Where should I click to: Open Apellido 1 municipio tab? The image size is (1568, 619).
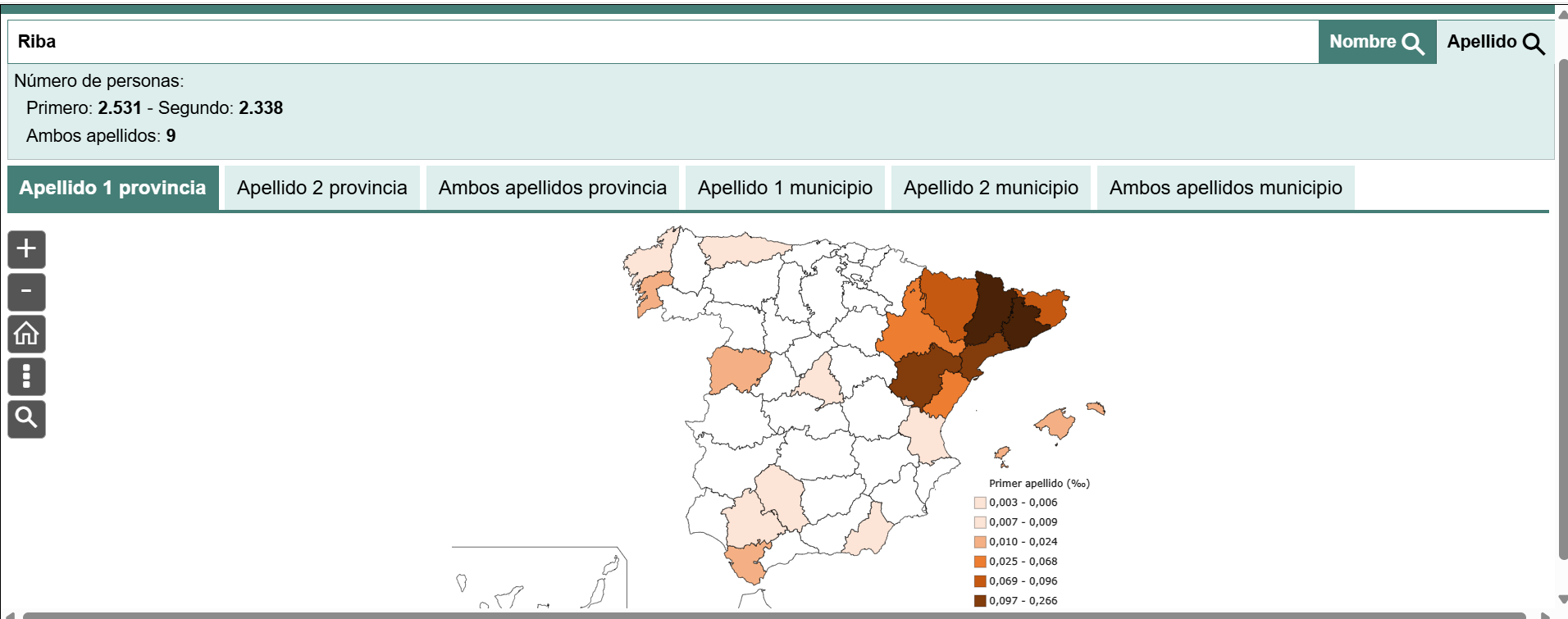pyautogui.click(x=785, y=188)
